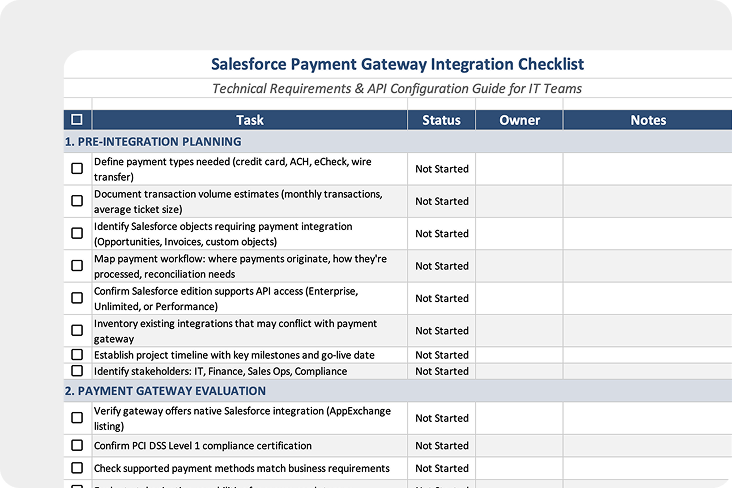Click Status cell for 'Document transaction volume estimates'

(x=442, y=201)
